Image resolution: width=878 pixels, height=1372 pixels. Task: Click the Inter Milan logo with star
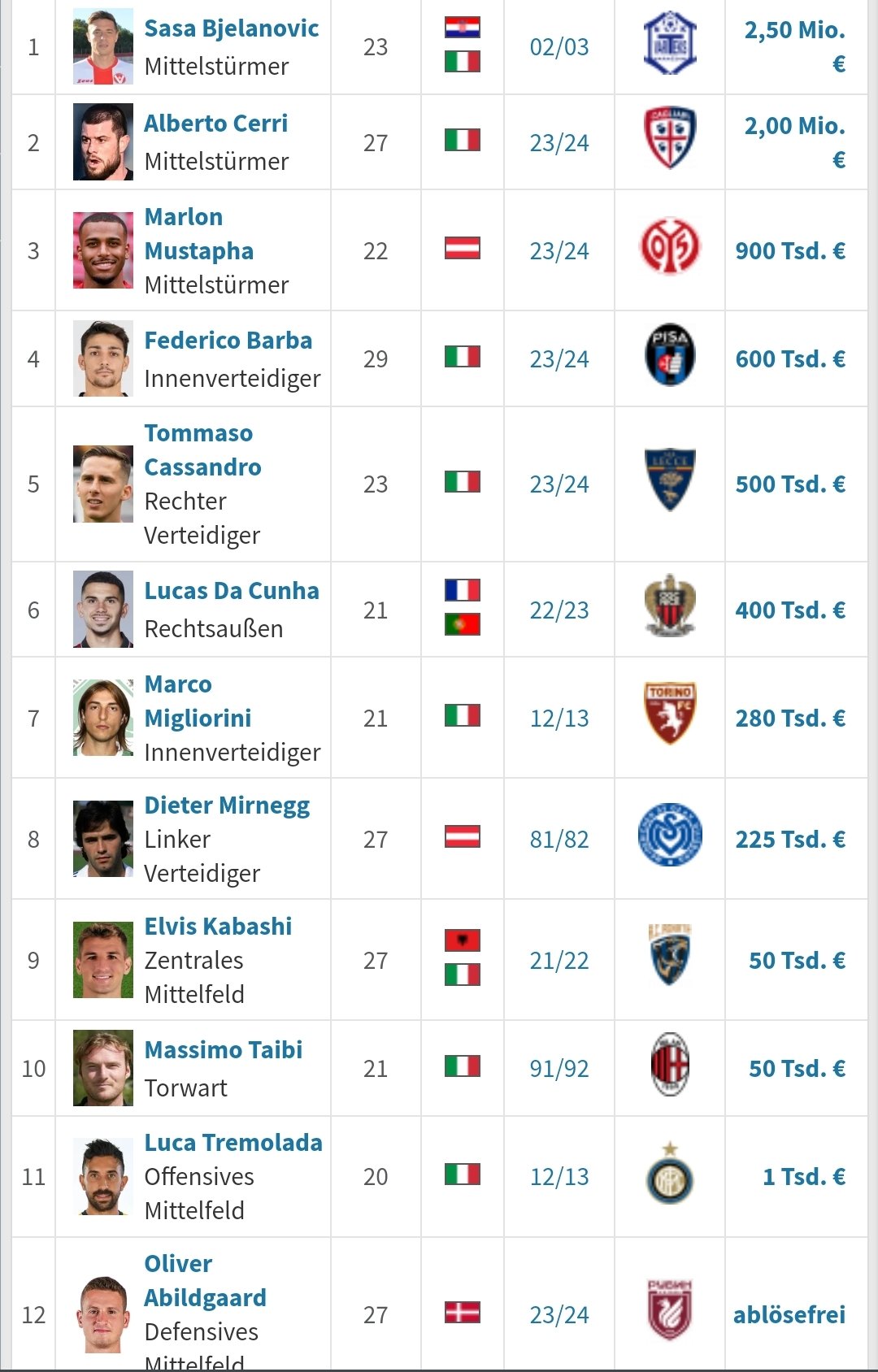pyautogui.click(x=670, y=1173)
